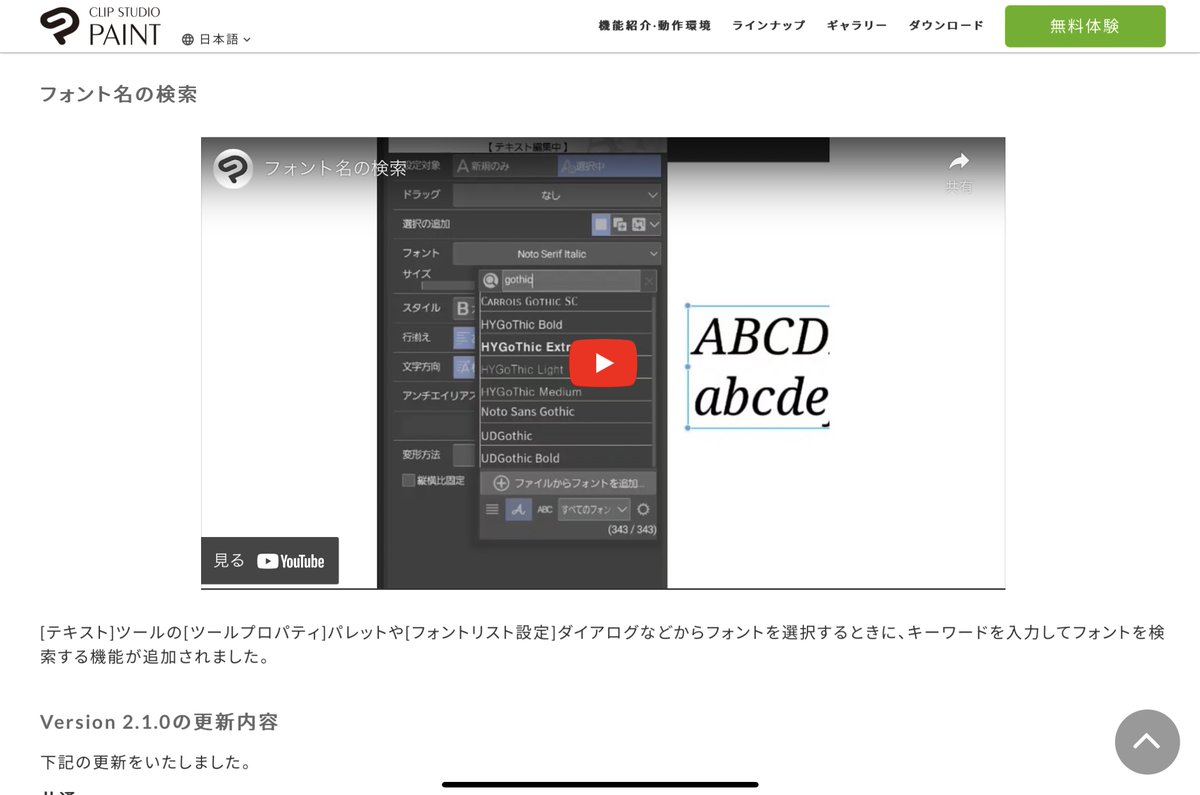Select the Version 2.1.0の更新内容 heading

(159, 722)
